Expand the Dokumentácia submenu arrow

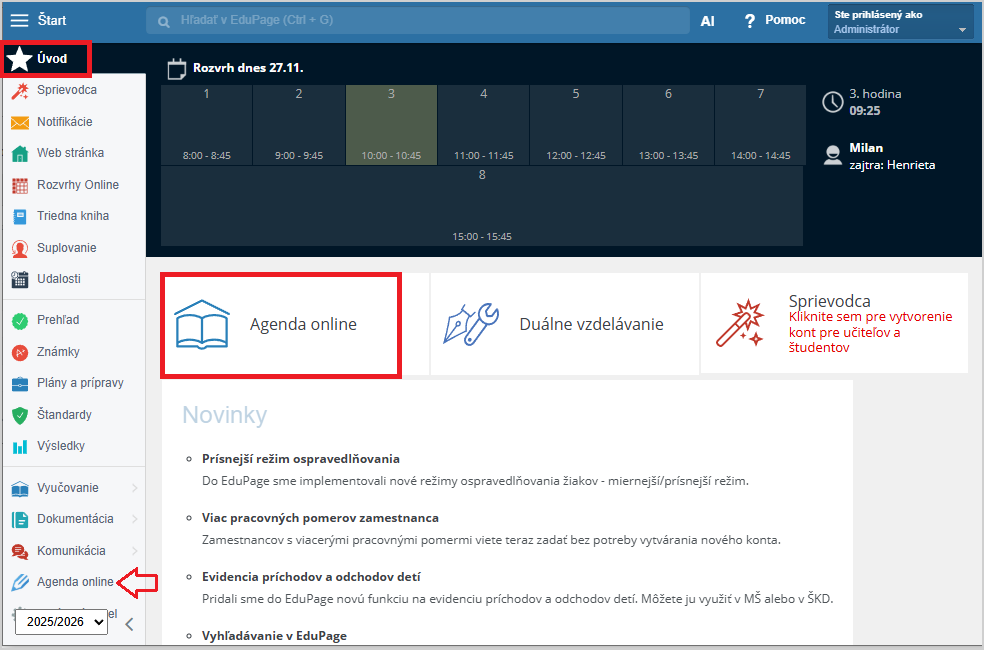pos(134,519)
